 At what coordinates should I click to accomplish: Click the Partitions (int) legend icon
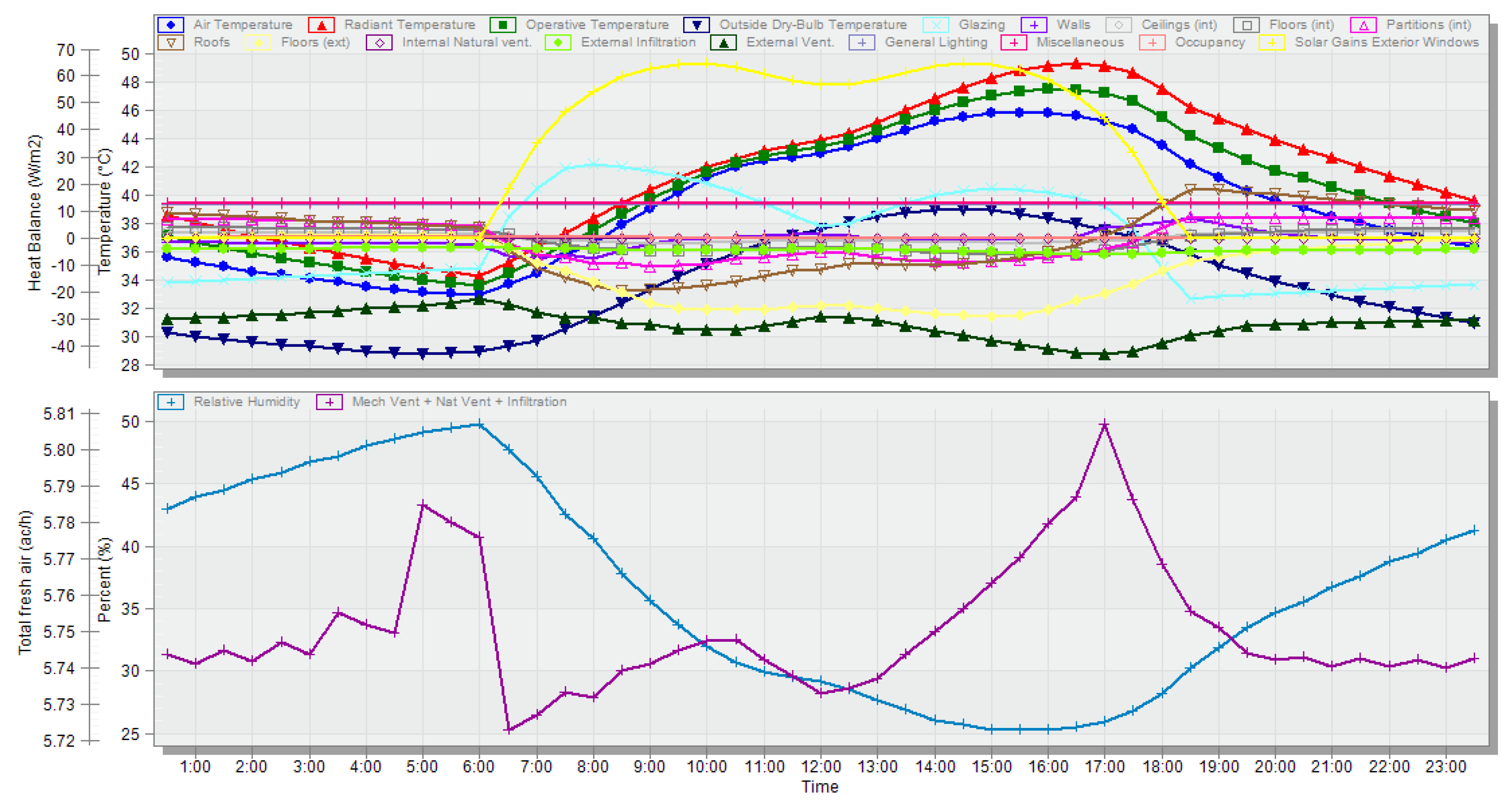click(x=1364, y=25)
